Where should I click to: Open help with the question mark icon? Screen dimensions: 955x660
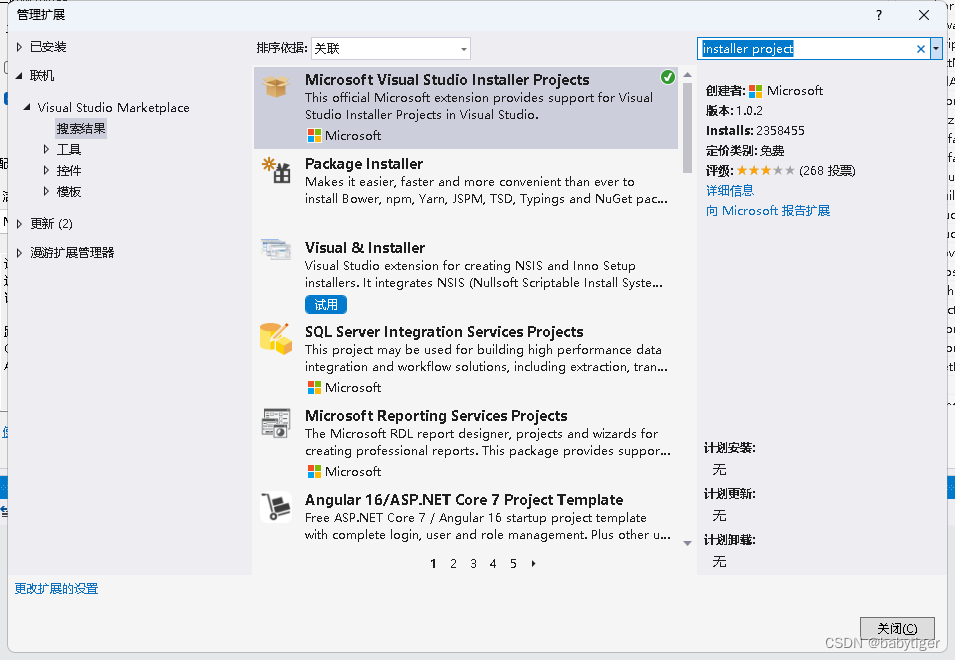pyautogui.click(x=878, y=15)
